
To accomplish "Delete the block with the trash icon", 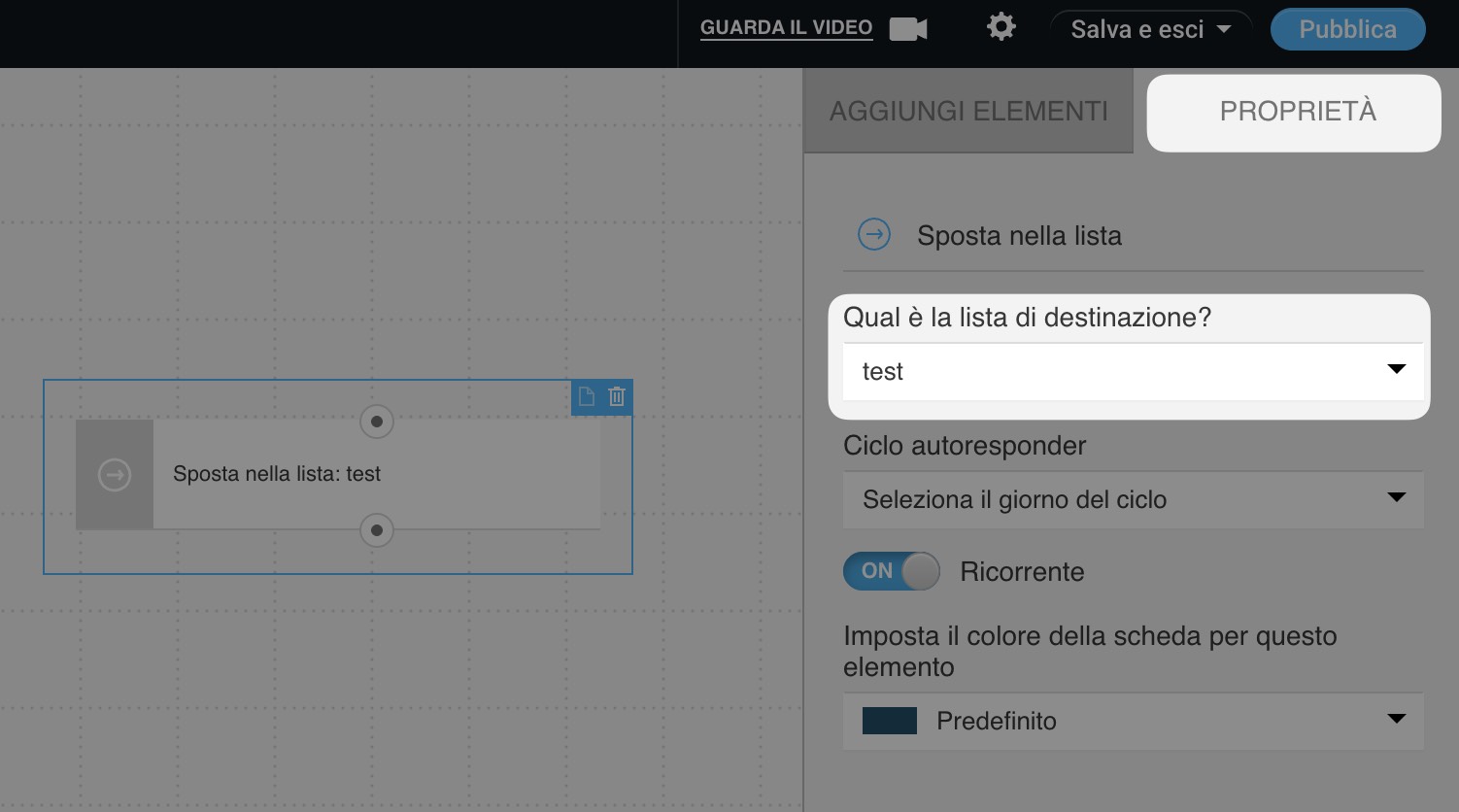I will pos(617,396).
